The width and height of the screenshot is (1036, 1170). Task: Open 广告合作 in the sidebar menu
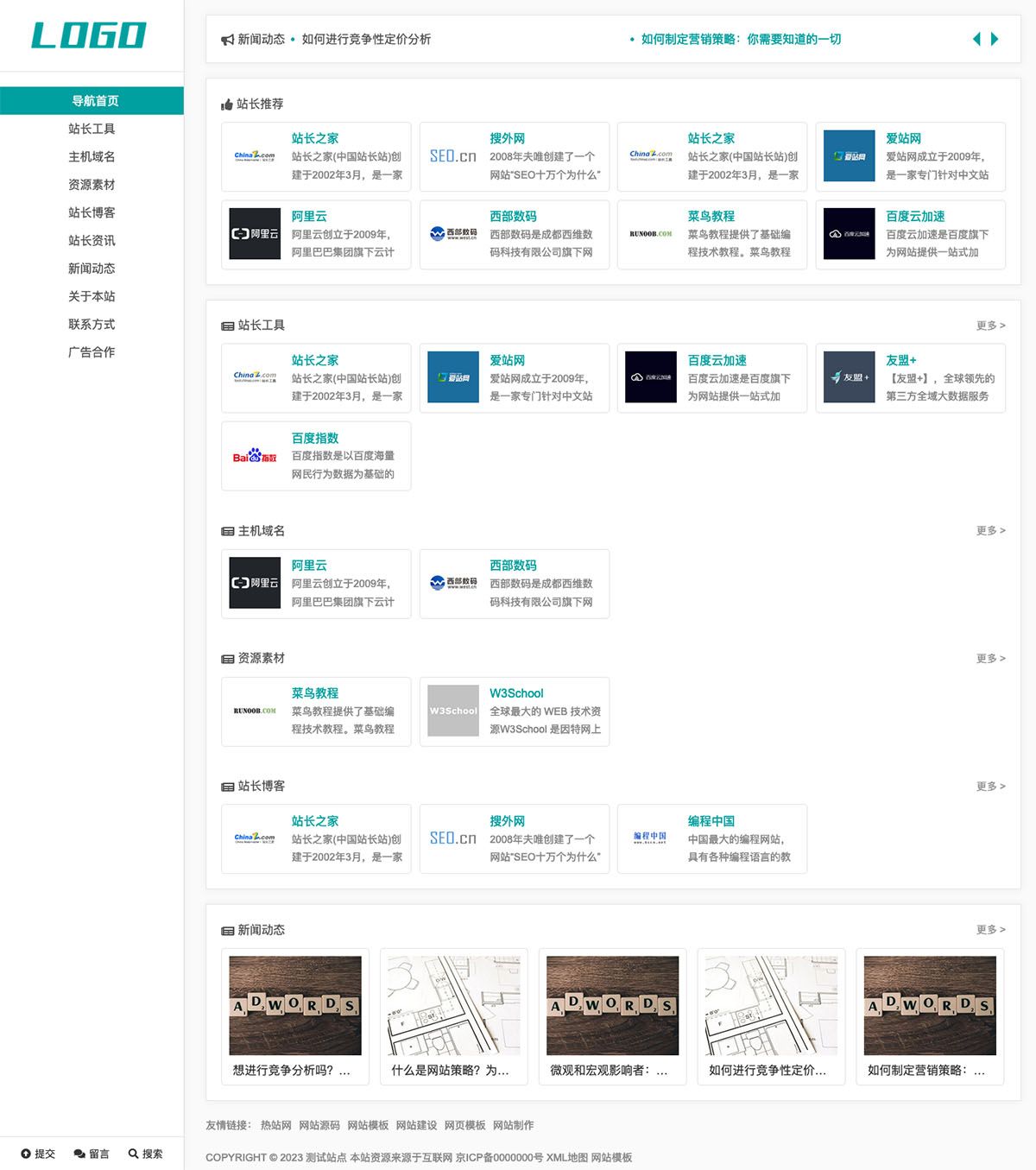coord(92,352)
